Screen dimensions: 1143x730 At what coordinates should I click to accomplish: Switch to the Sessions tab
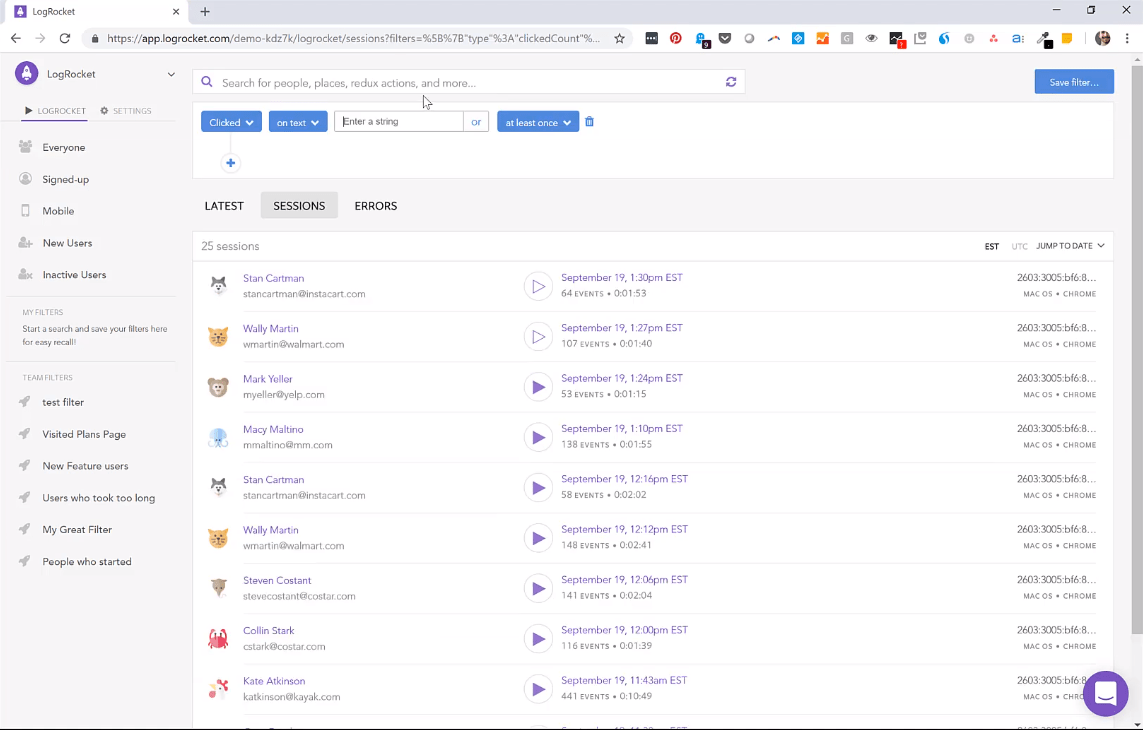click(x=299, y=206)
